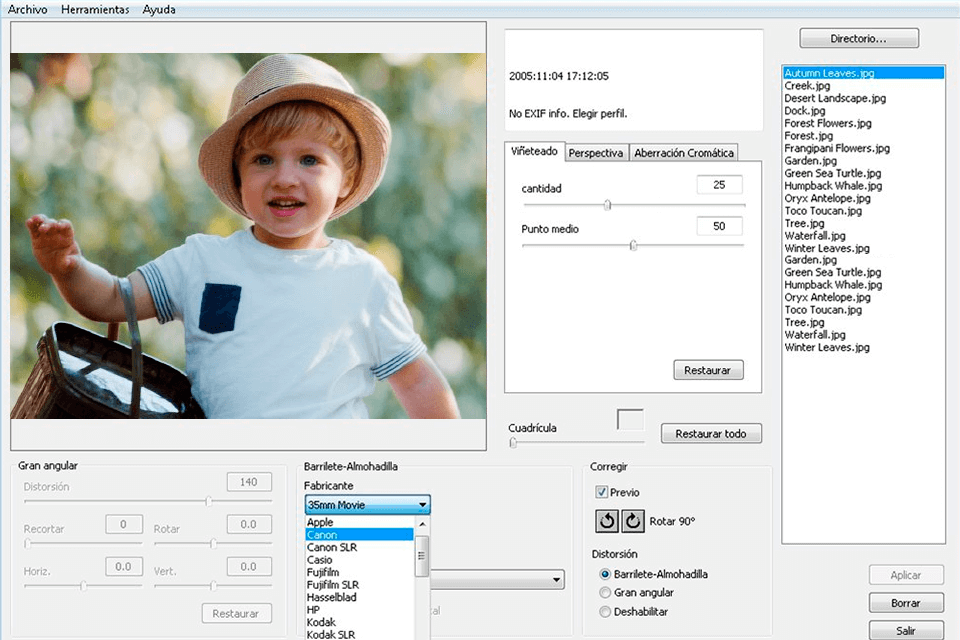Open the Aberración Cromática tab

coord(683,152)
